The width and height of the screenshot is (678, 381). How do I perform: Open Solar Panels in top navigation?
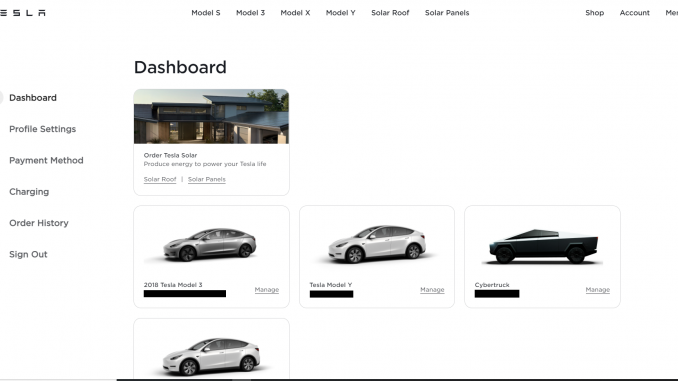447,13
